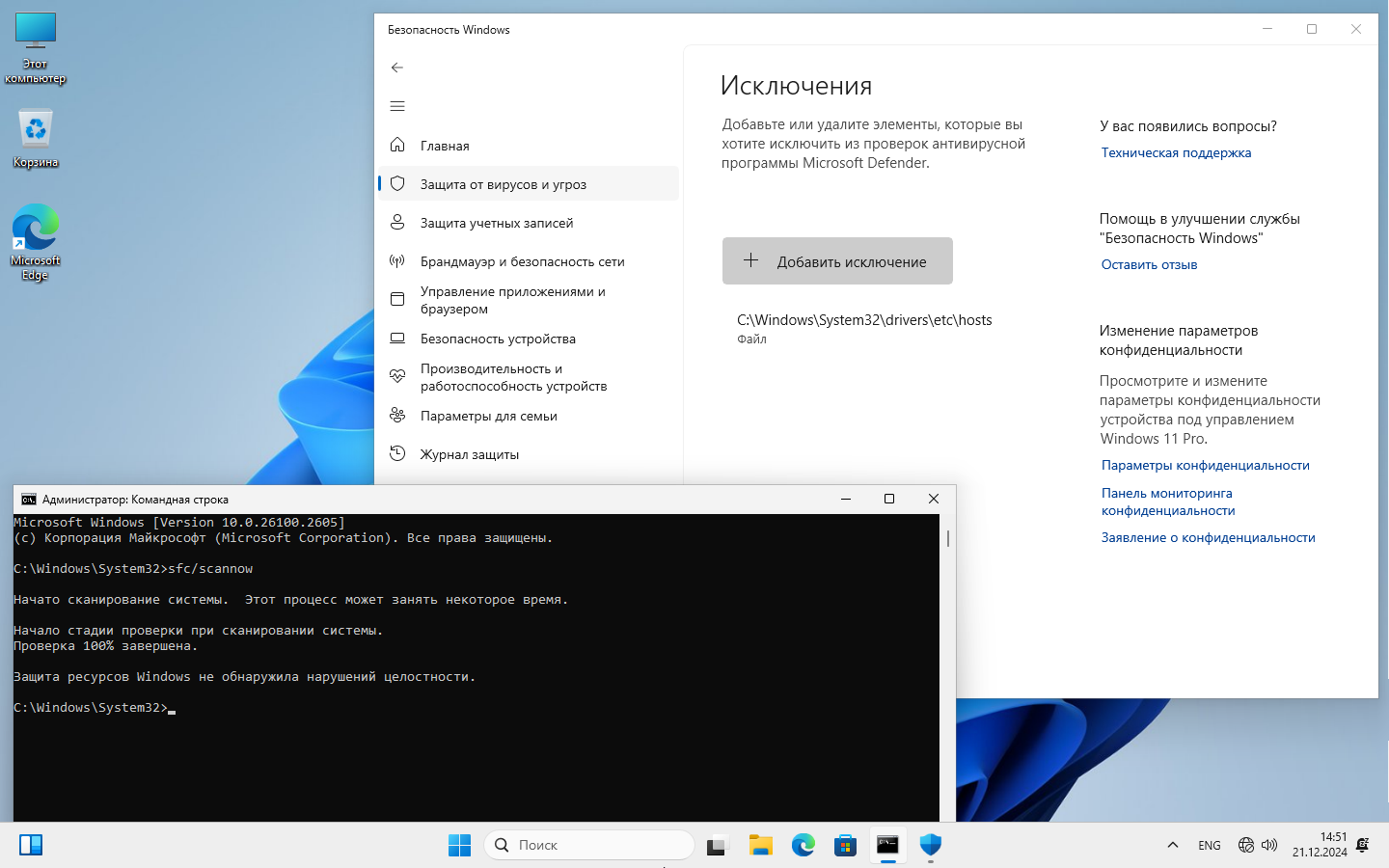Screen dimensions: 1389x868
Task: Open the Техническая поддержка link
Action: point(1176,152)
